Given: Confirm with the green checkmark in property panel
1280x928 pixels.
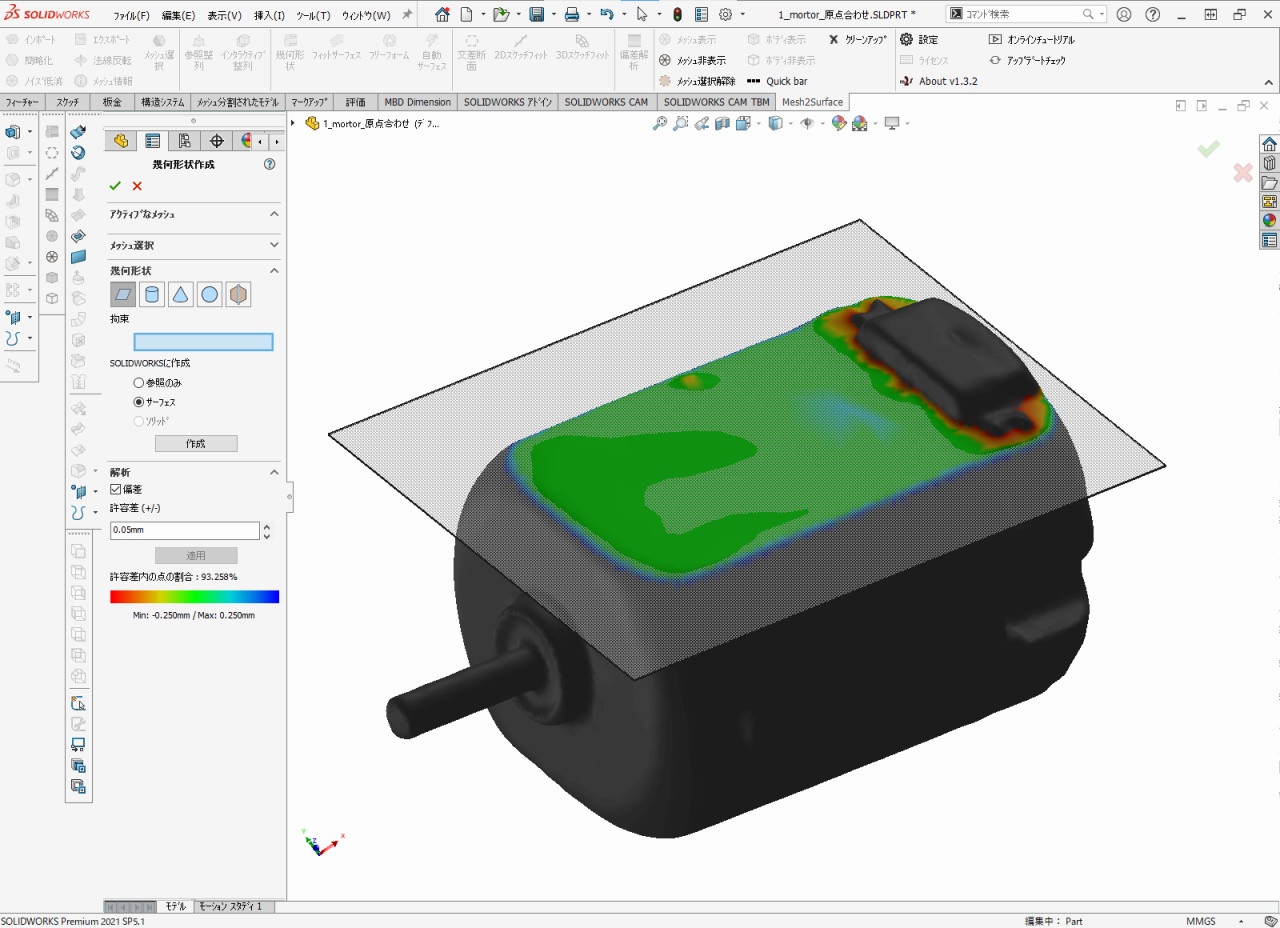Looking at the screenshot, I should click(x=115, y=186).
